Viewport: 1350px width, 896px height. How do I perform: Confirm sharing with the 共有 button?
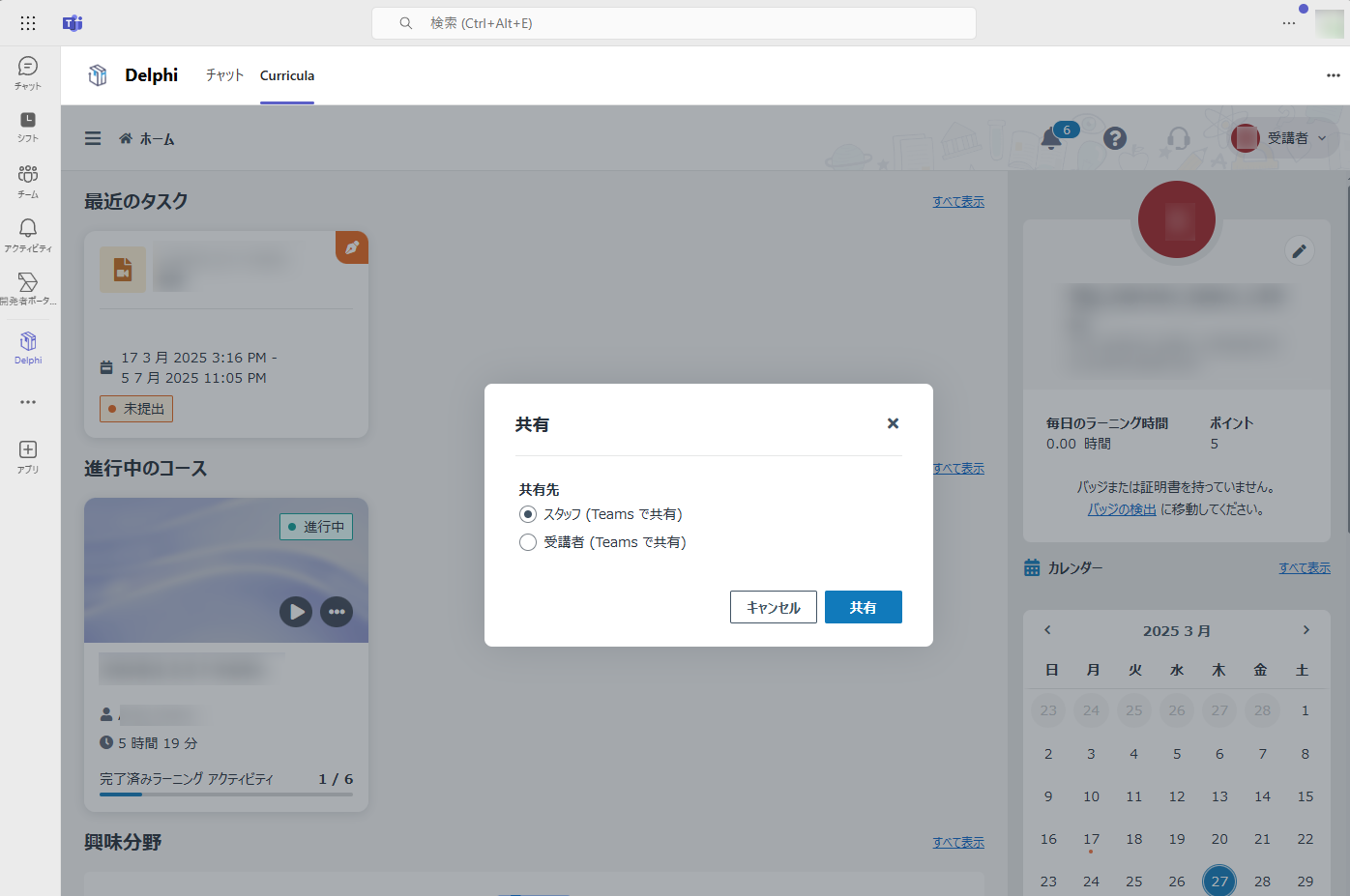coord(863,607)
